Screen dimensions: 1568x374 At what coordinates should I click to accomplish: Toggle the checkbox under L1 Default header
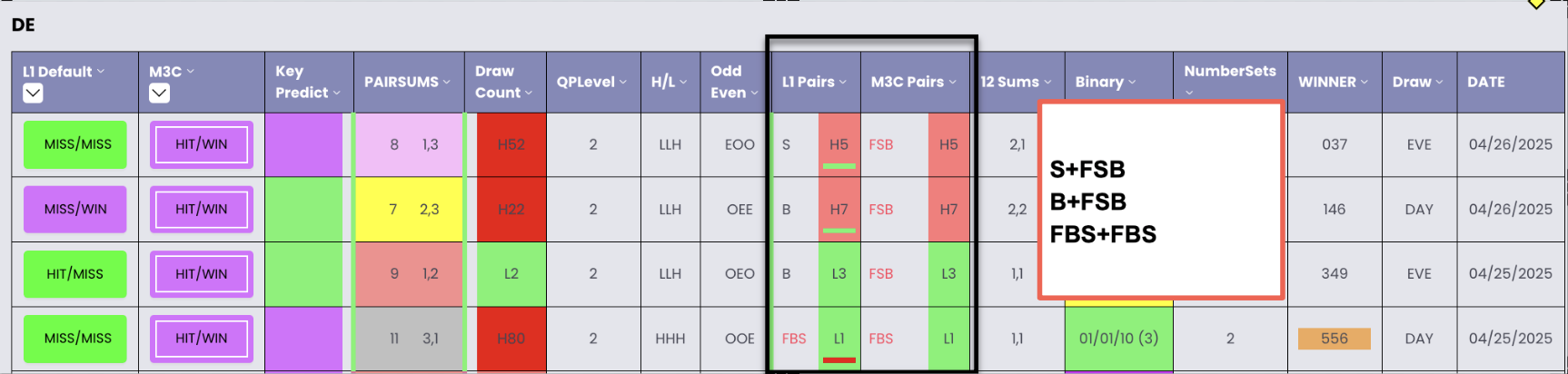[33, 93]
